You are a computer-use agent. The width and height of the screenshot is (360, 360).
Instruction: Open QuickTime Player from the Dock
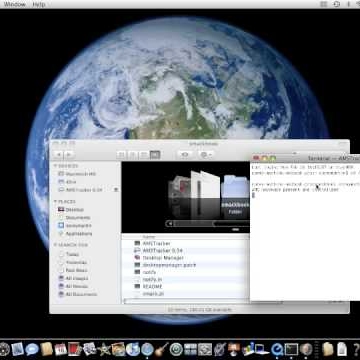coord(277,349)
